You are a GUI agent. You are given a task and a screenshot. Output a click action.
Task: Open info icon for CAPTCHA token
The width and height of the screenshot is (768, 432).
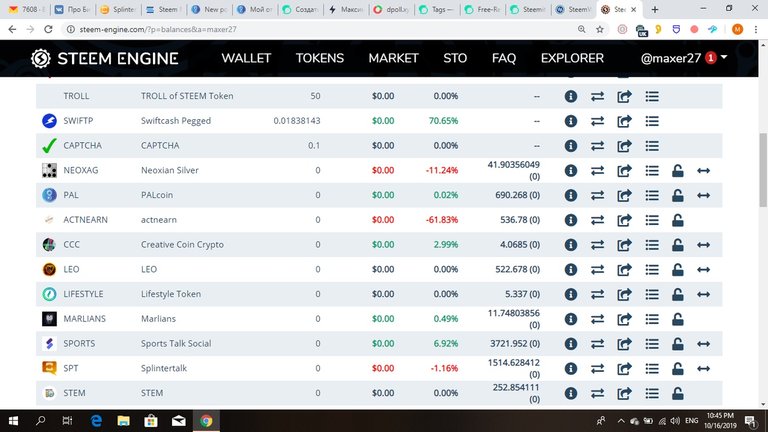point(571,145)
